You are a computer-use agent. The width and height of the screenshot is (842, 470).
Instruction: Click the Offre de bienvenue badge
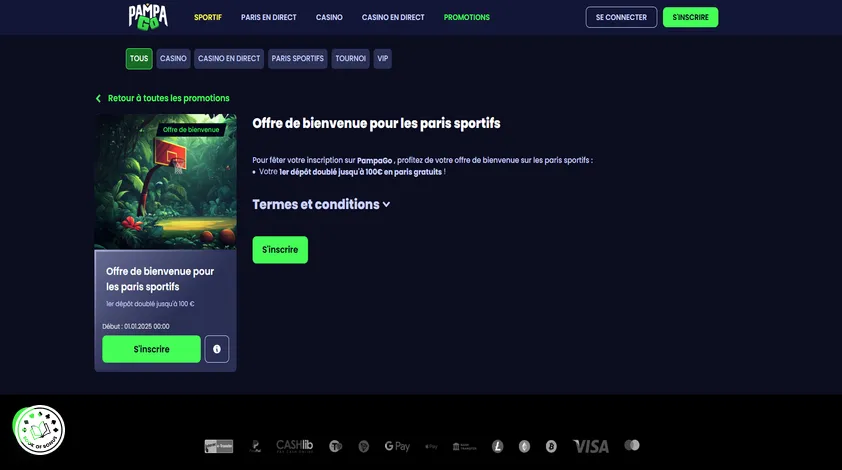[x=191, y=129]
